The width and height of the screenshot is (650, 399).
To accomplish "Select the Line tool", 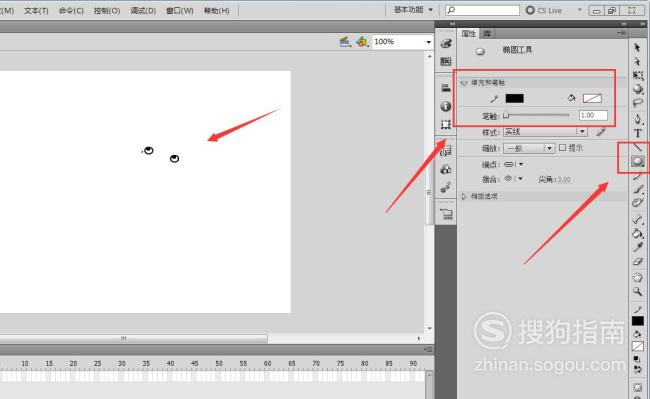I will (638, 147).
